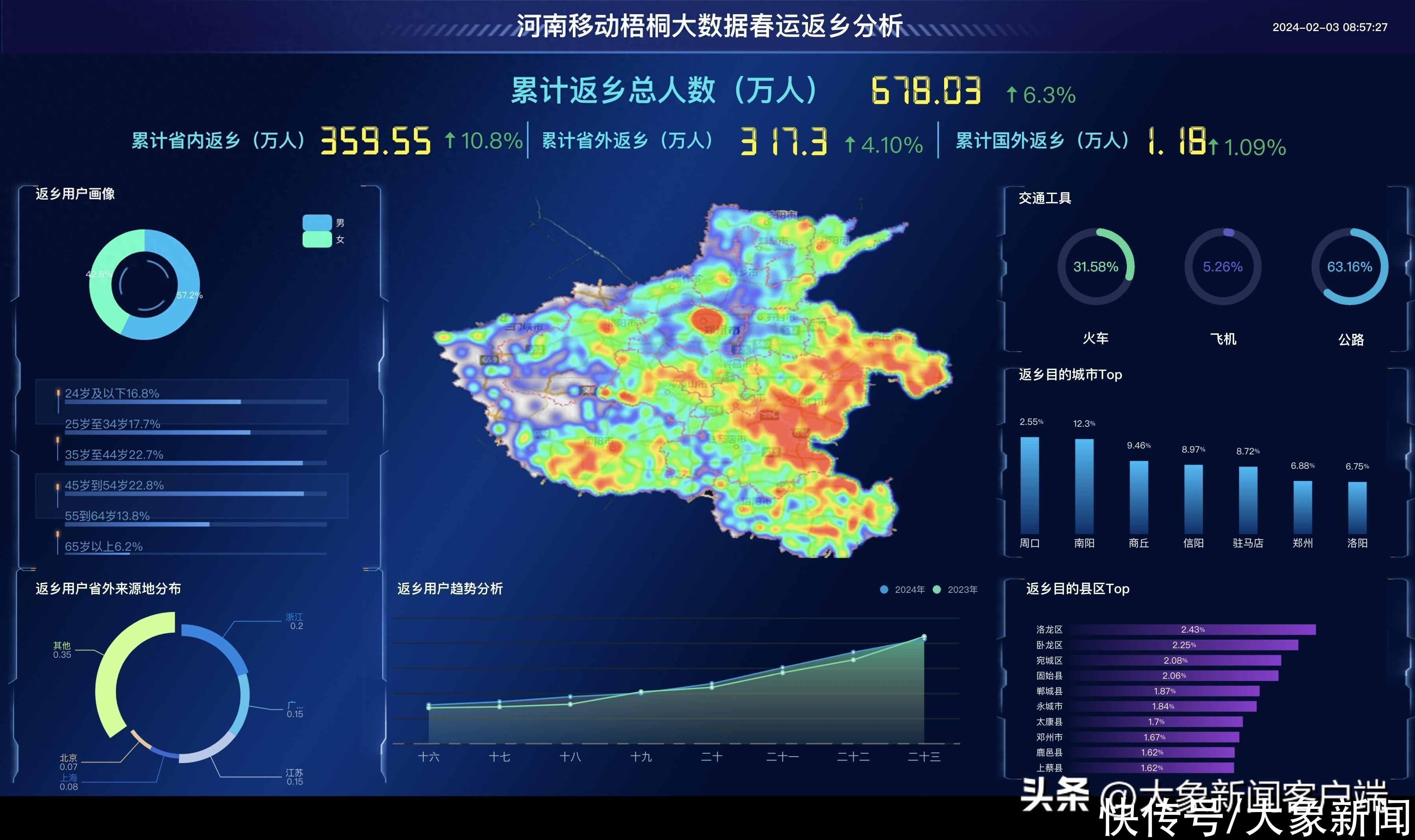The width and height of the screenshot is (1415, 840).
Task: Select the 公路 63.16% ring gauge
Action: 1350,266
